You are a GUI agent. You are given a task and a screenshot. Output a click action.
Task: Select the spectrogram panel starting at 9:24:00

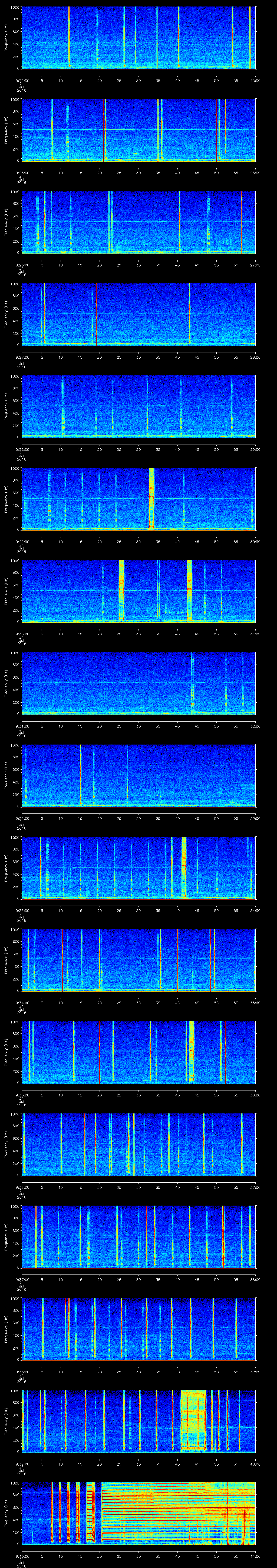(139, 38)
